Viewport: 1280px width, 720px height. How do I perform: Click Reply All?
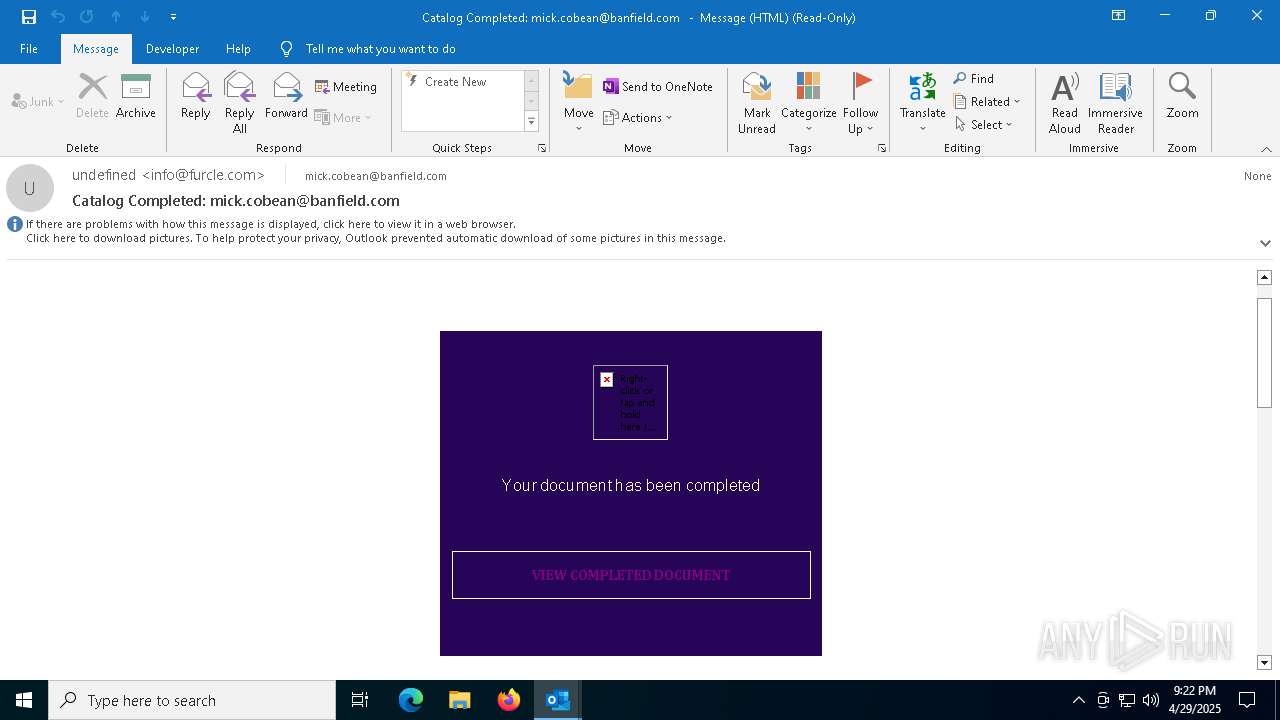[x=240, y=103]
